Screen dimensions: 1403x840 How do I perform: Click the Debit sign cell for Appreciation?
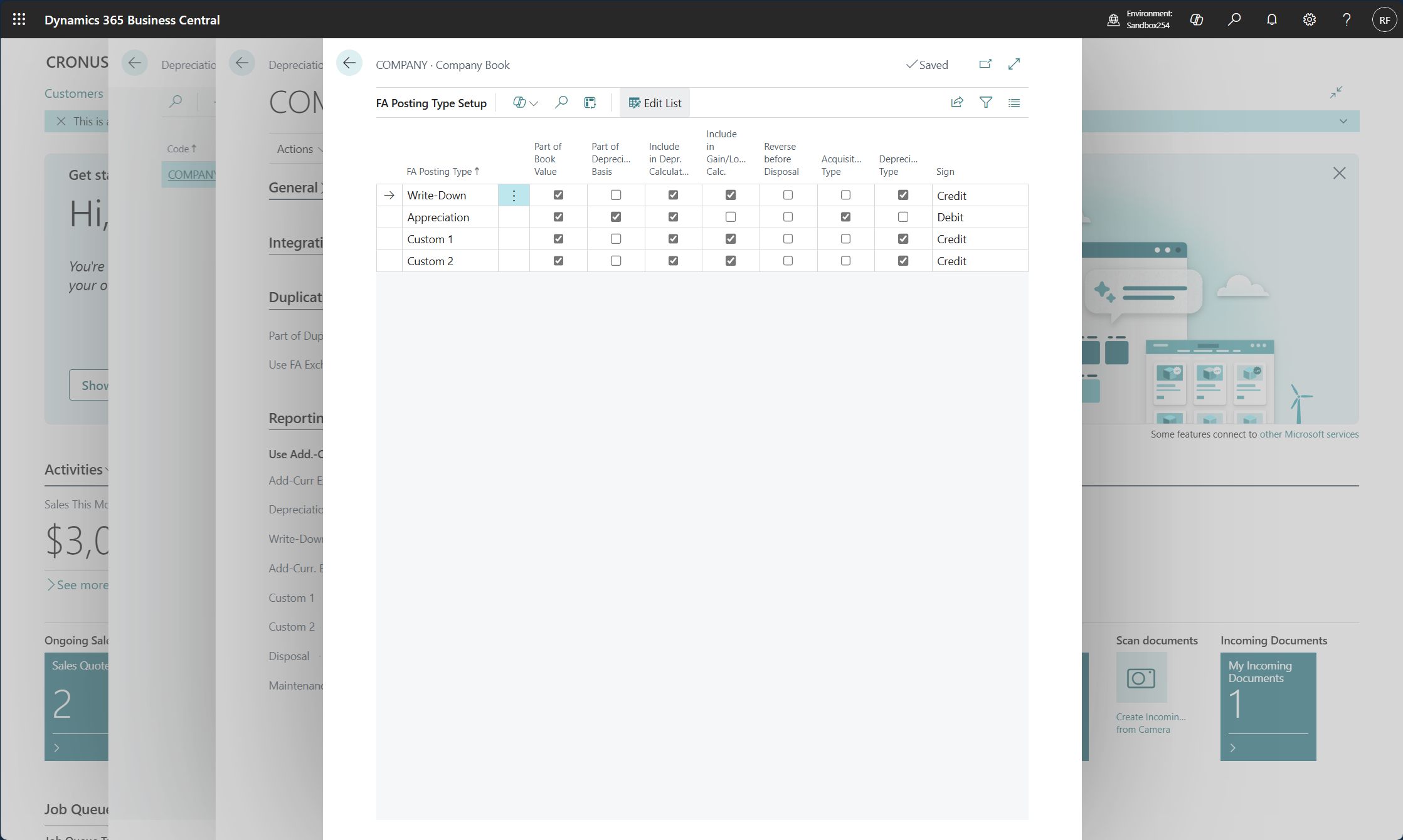pyautogui.click(x=980, y=218)
